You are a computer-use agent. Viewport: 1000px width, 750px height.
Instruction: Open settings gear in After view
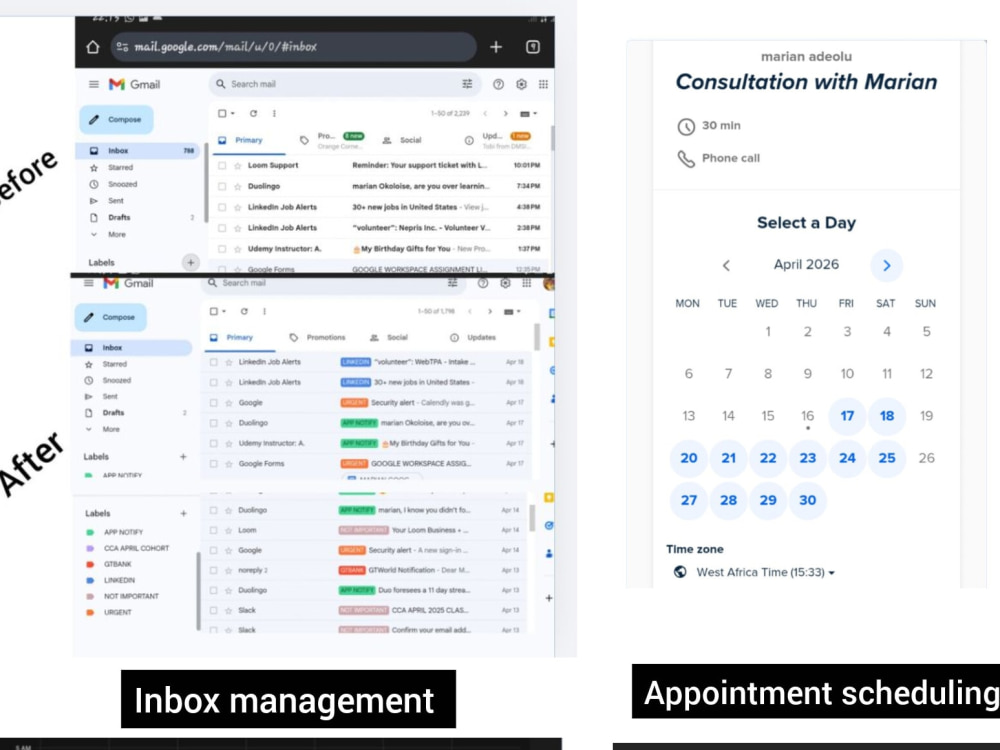click(505, 283)
